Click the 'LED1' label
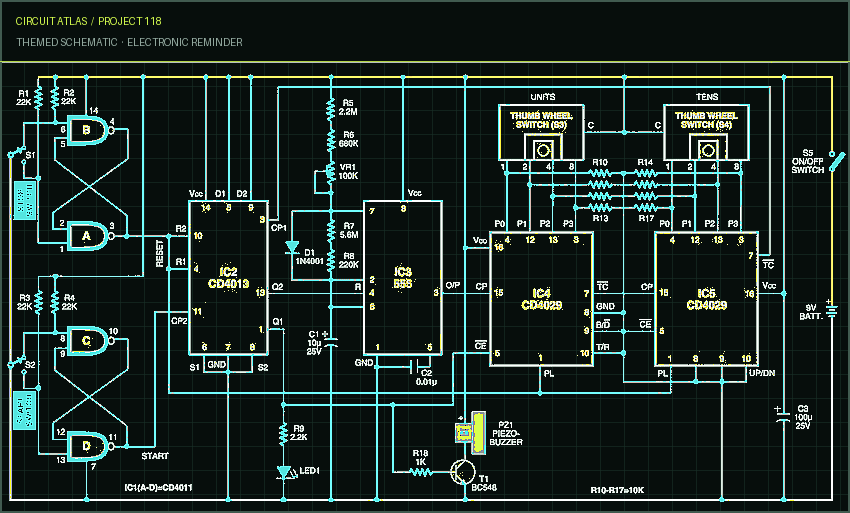This screenshot has width=850, height=513. 310,471
